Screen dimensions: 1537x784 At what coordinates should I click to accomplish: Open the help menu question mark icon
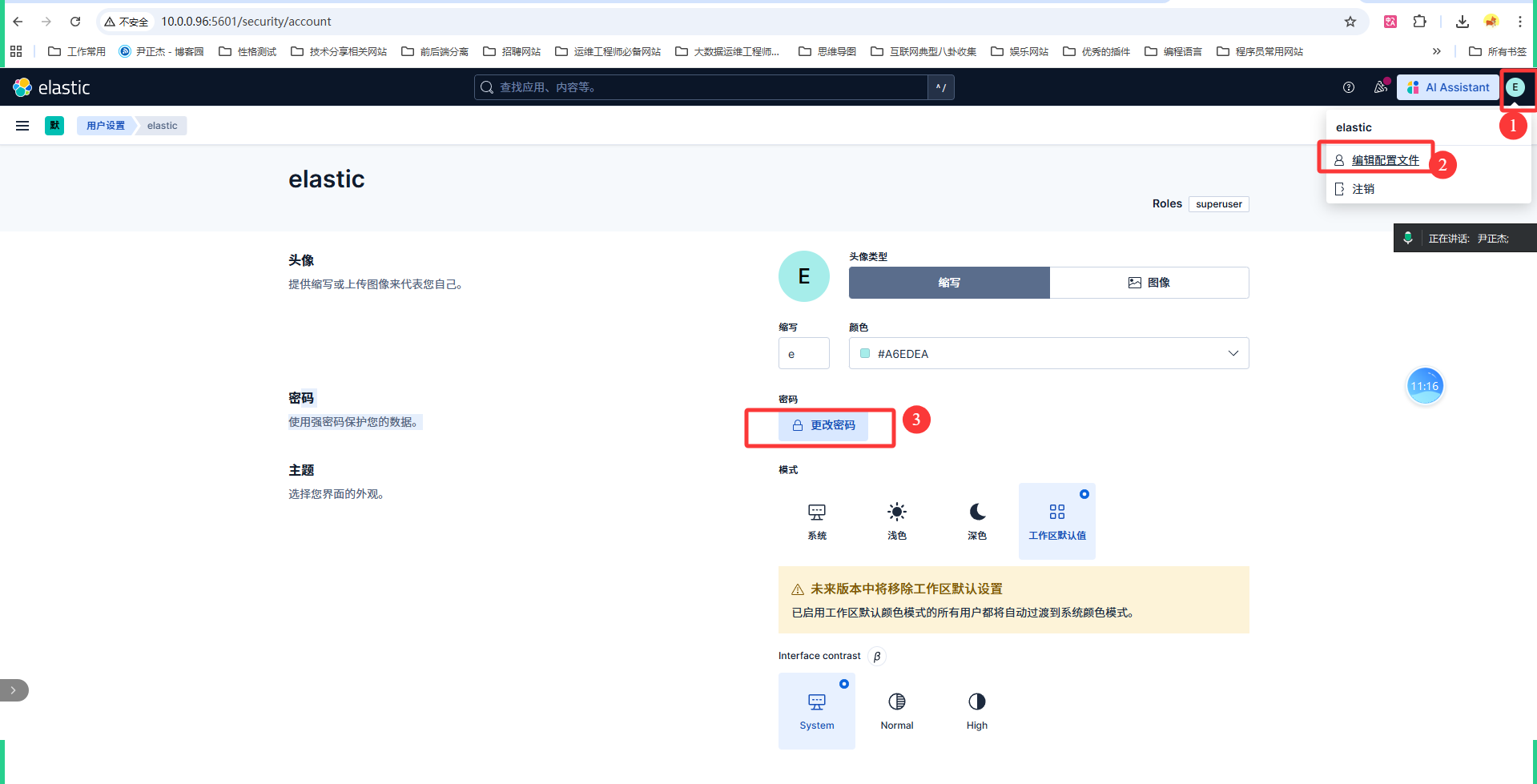tap(1349, 87)
